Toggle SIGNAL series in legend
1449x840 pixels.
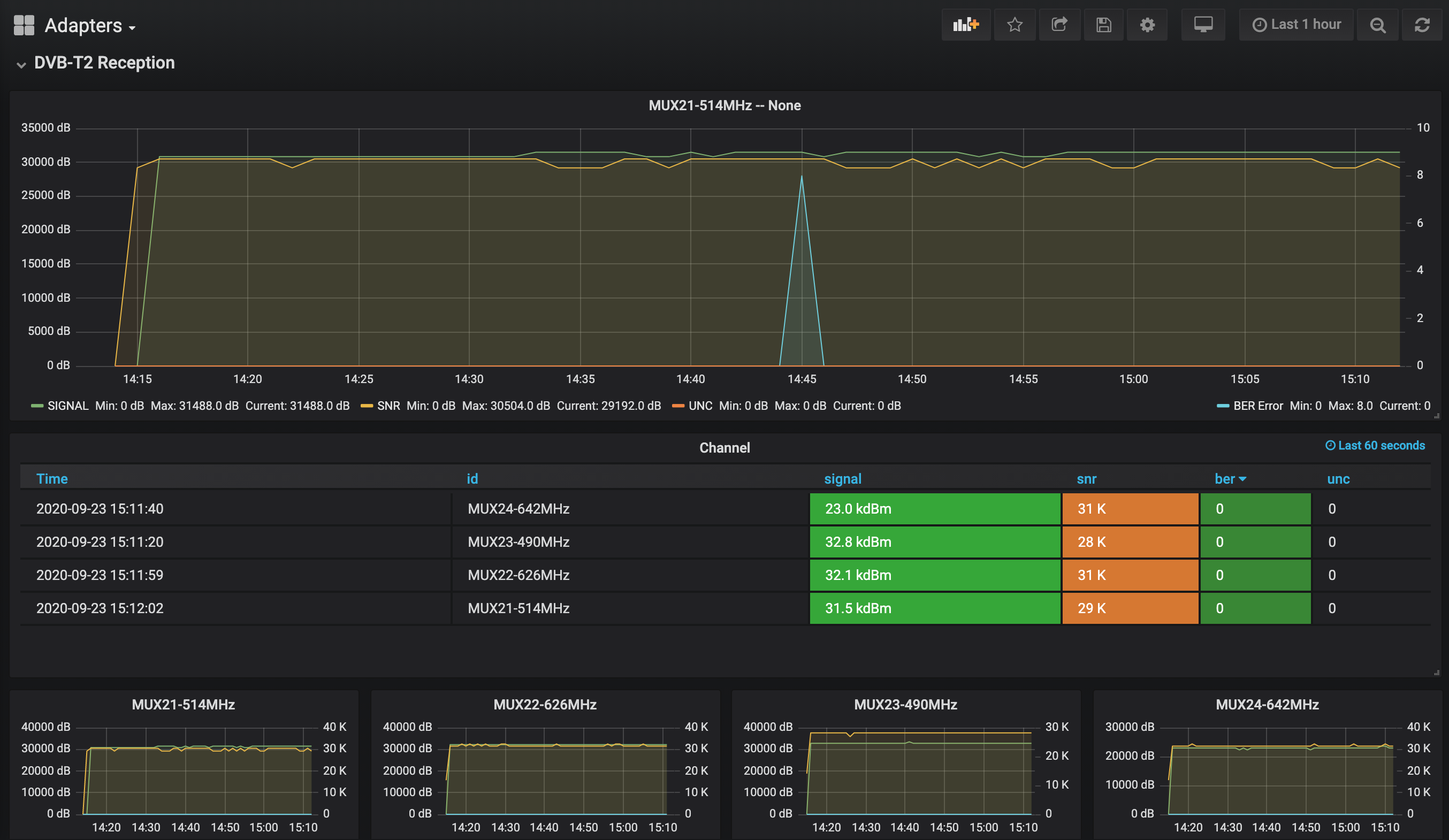pos(68,406)
